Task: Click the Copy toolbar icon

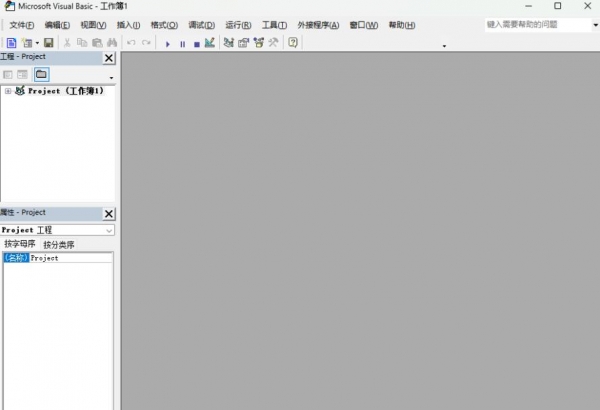Action: pyautogui.click(x=82, y=43)
